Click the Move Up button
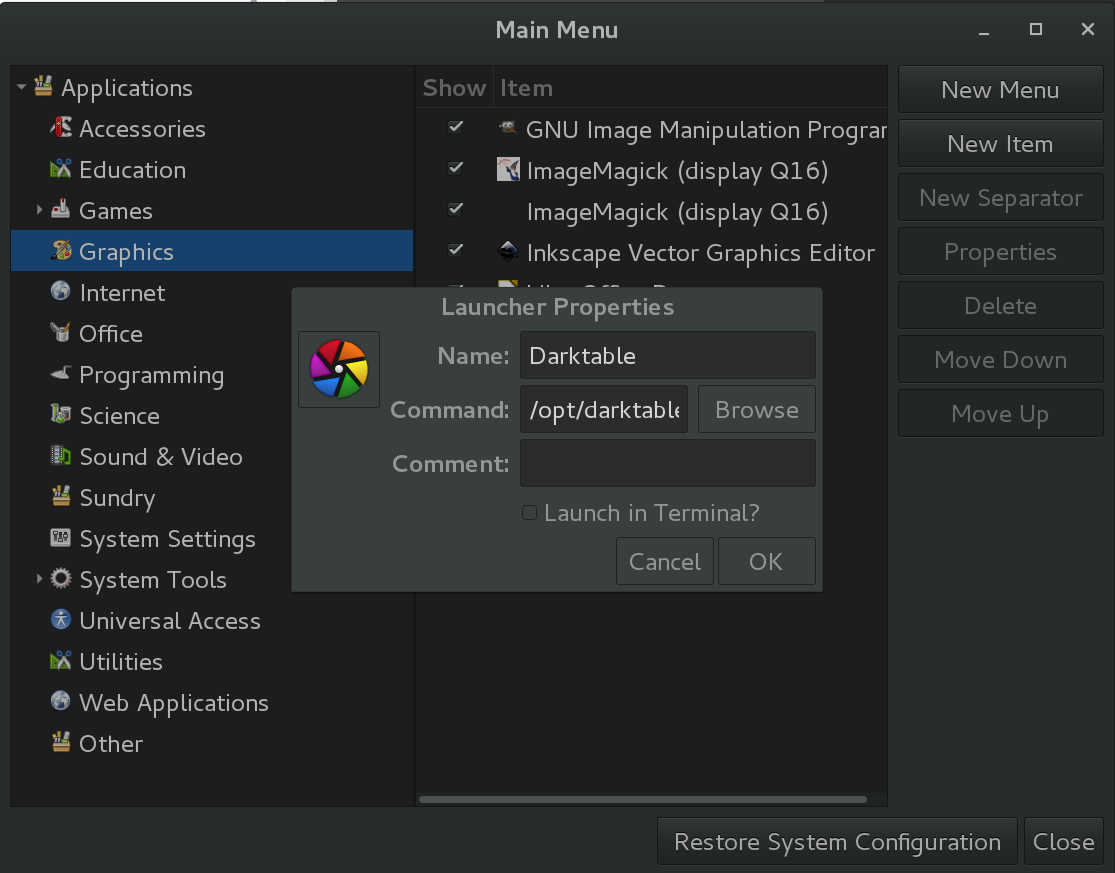The image size is (1115, 873). click(x=1001, y=414)
